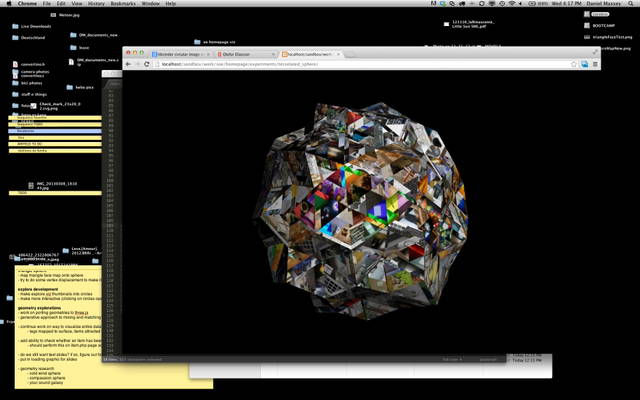
Task: Click the blue highlighted collapsed sticky note bar
Action: (55, 131)
